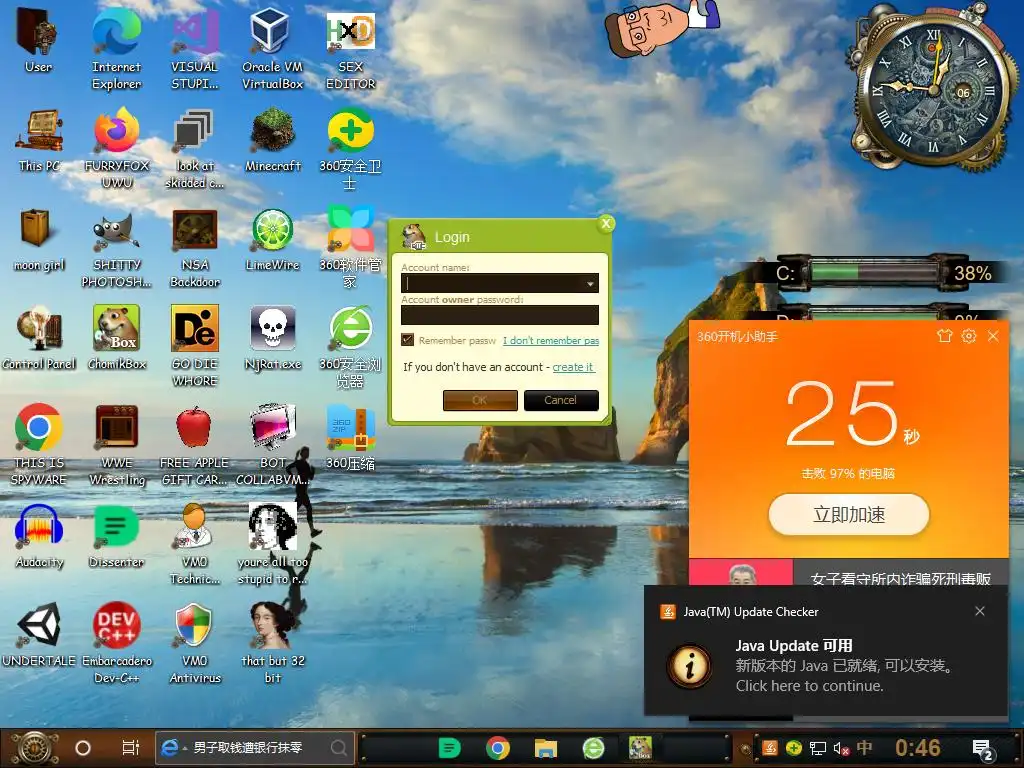Open the User desktop icon
This screenshot has width=1024, height=768.
click(x=38, y=40)
